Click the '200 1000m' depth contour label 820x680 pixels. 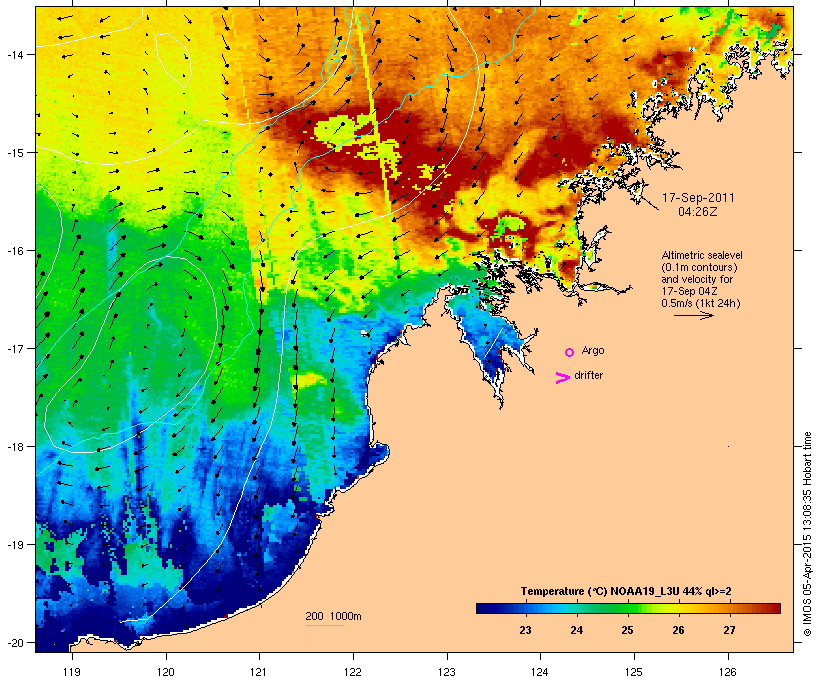[x=333, y=616]
